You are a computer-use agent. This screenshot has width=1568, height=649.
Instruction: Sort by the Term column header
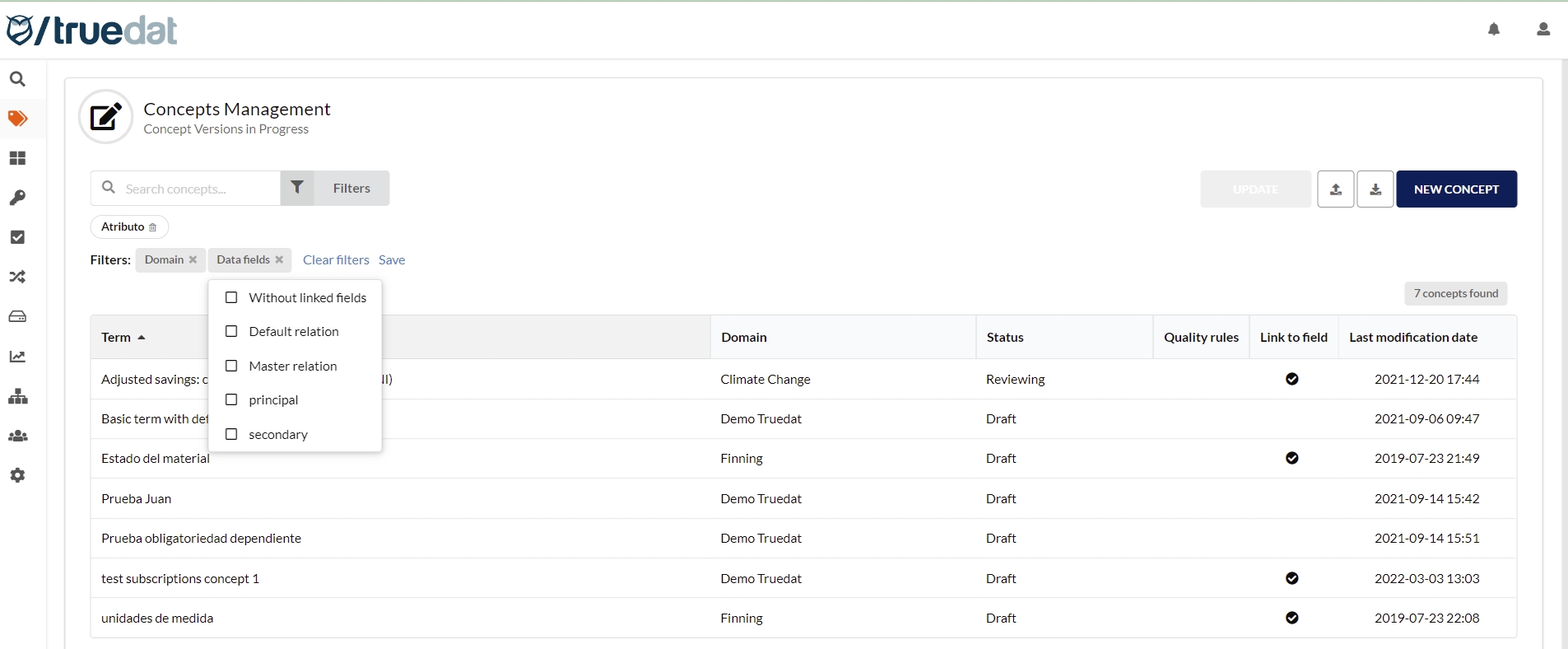(x=117, y=338)
